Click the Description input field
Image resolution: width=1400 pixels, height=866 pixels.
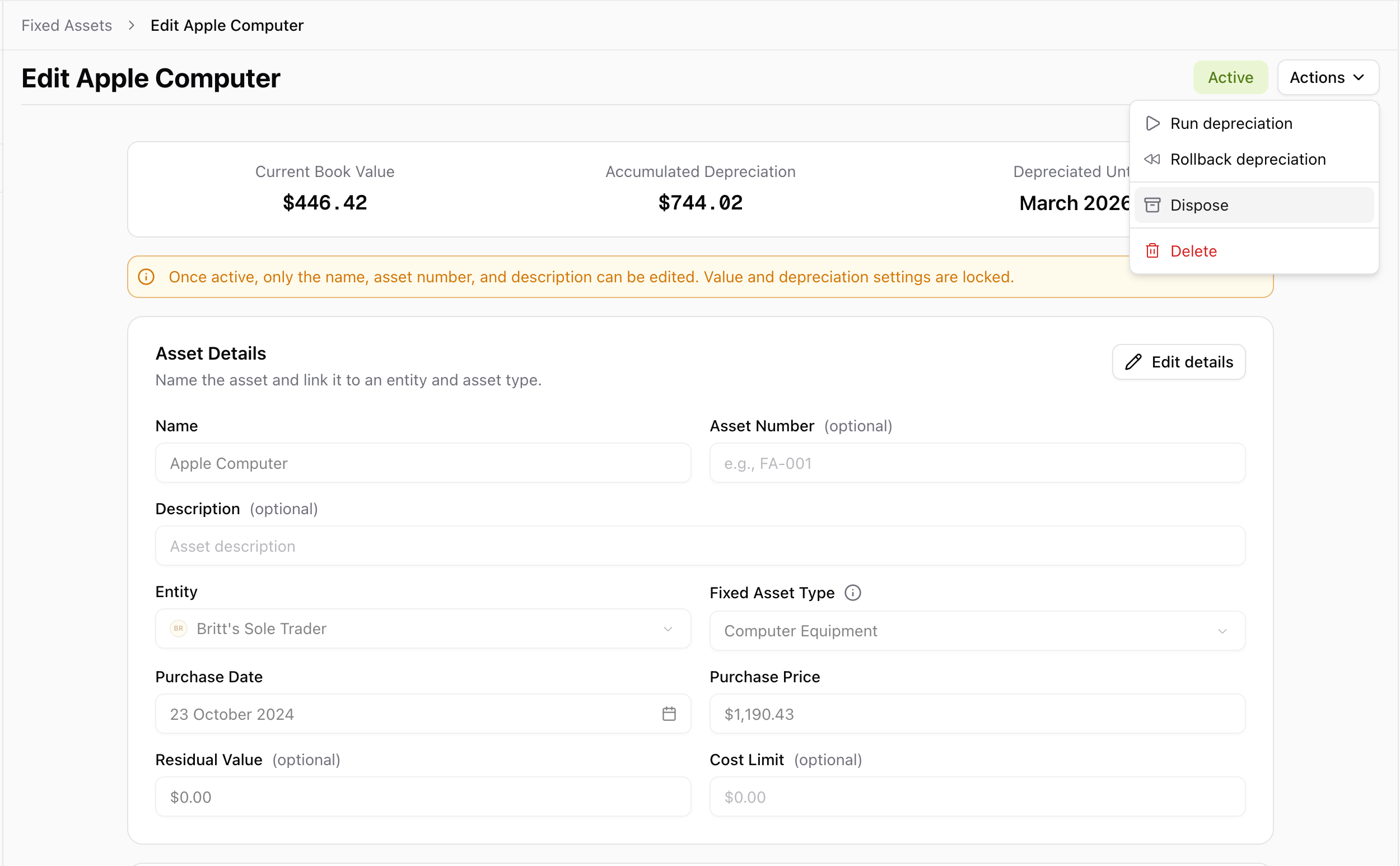tap(701, 546)
